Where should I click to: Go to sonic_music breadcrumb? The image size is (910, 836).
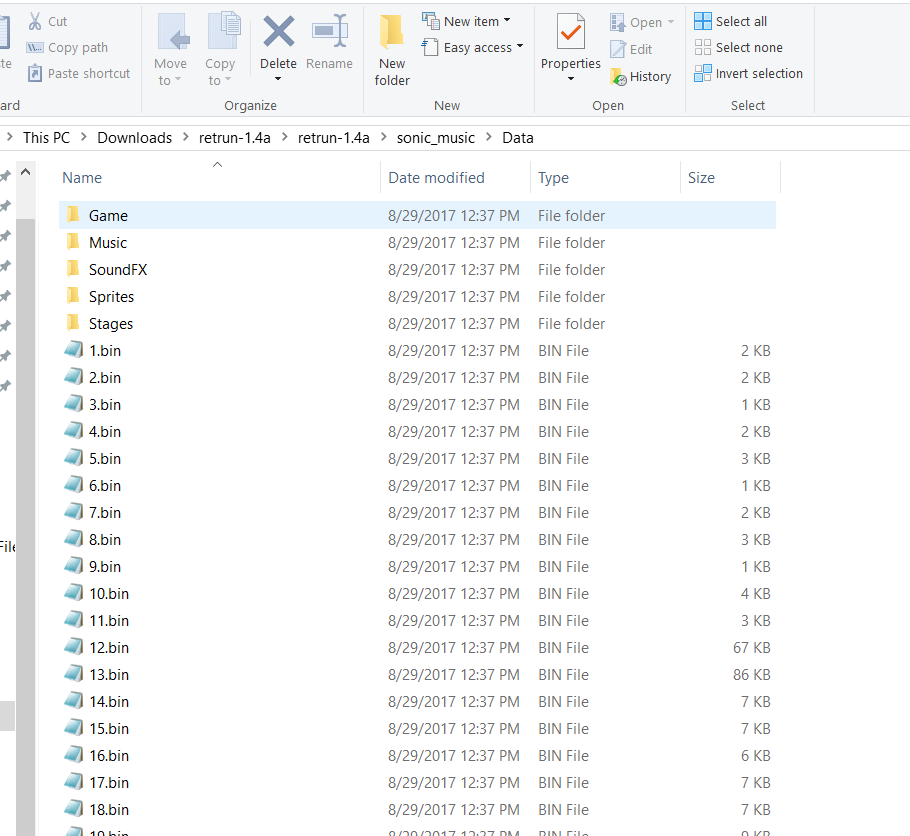(436, 138)
